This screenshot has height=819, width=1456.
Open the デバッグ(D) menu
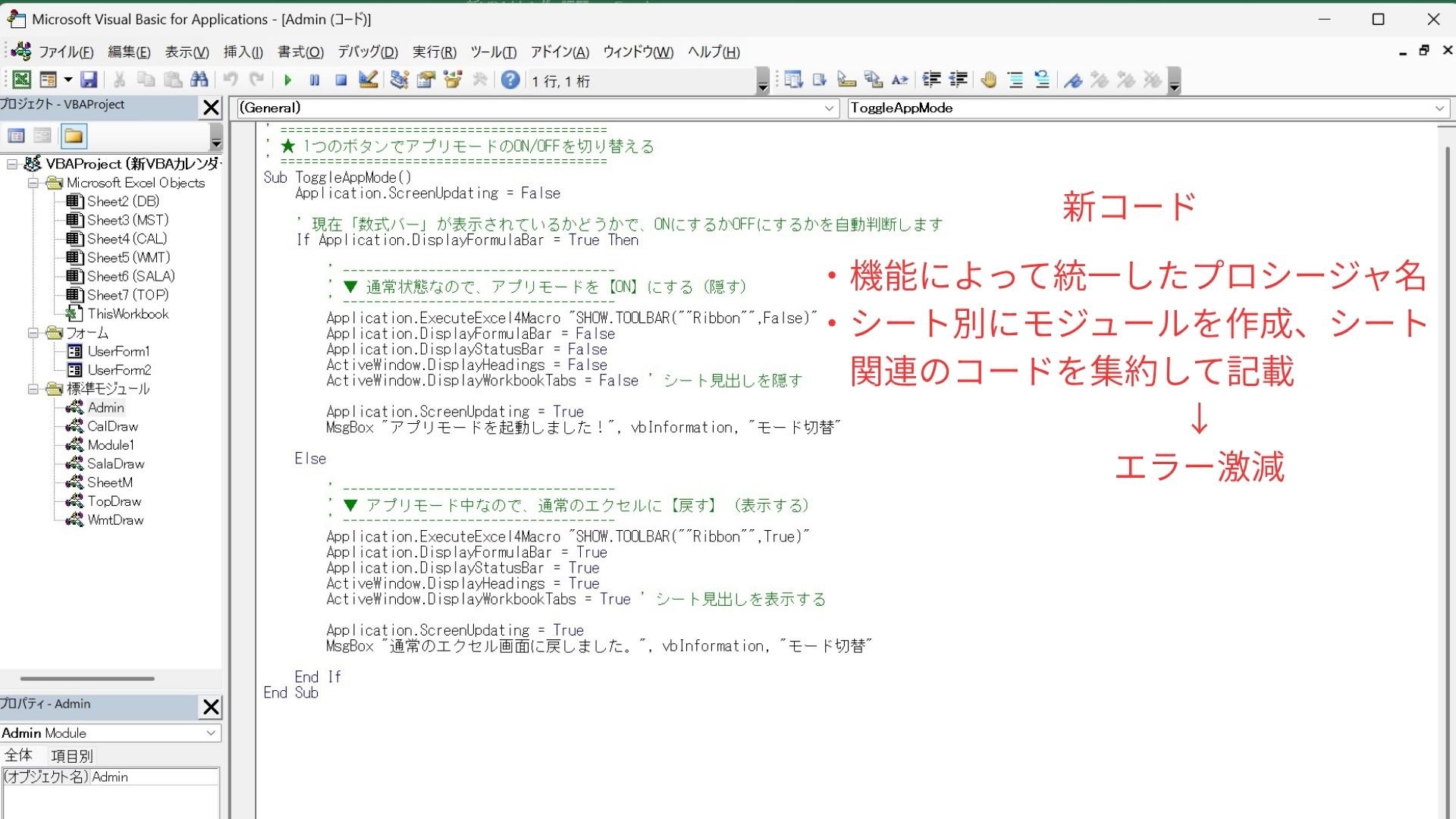[367, 52]
